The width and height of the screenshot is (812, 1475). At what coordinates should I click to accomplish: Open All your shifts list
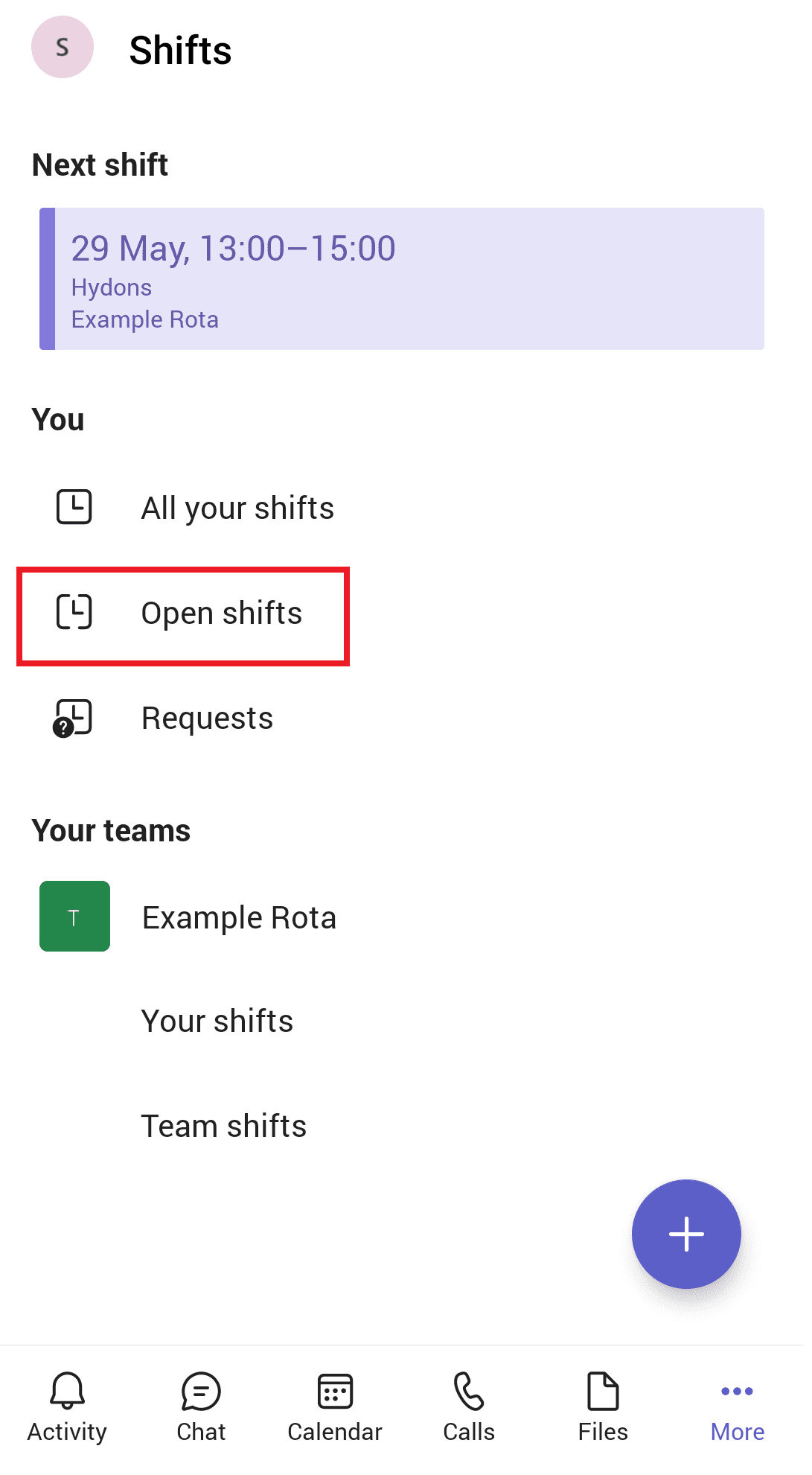tap(237, 509)
